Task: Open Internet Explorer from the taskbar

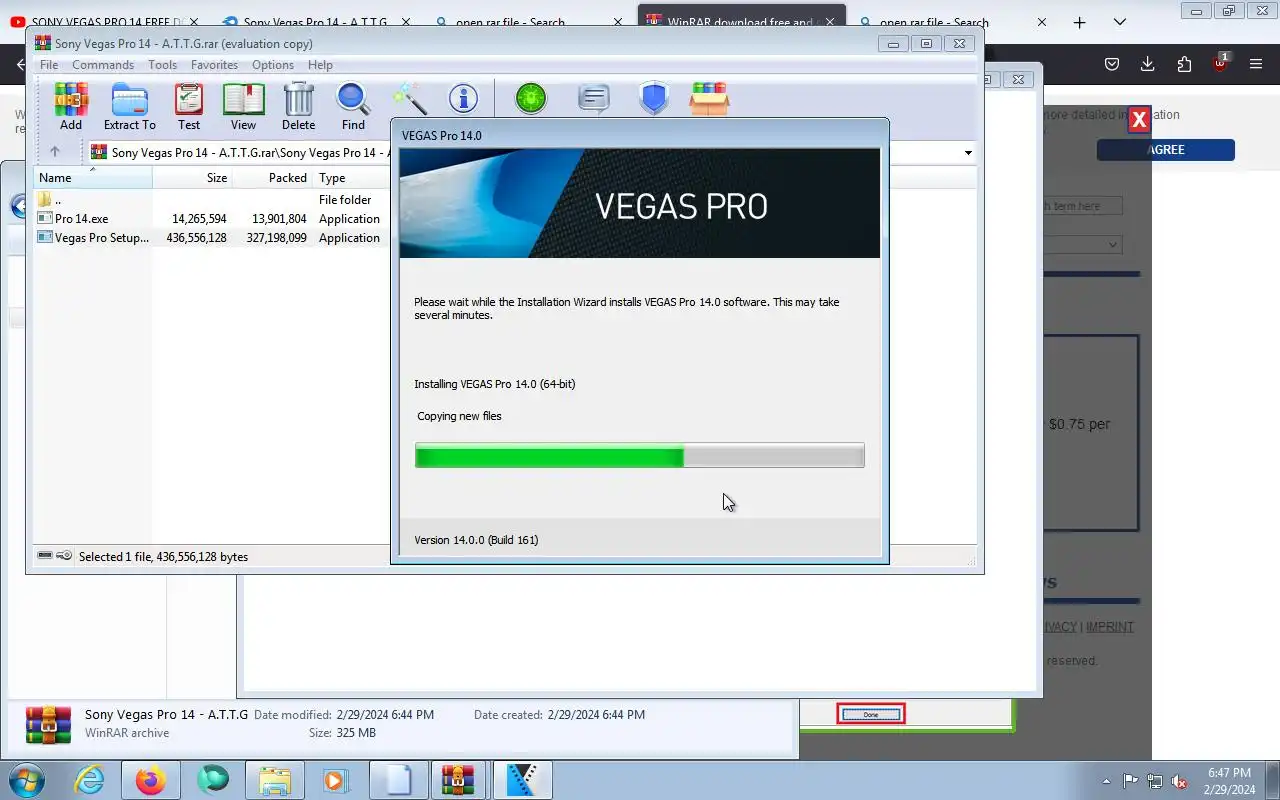Action: [90, 780]
